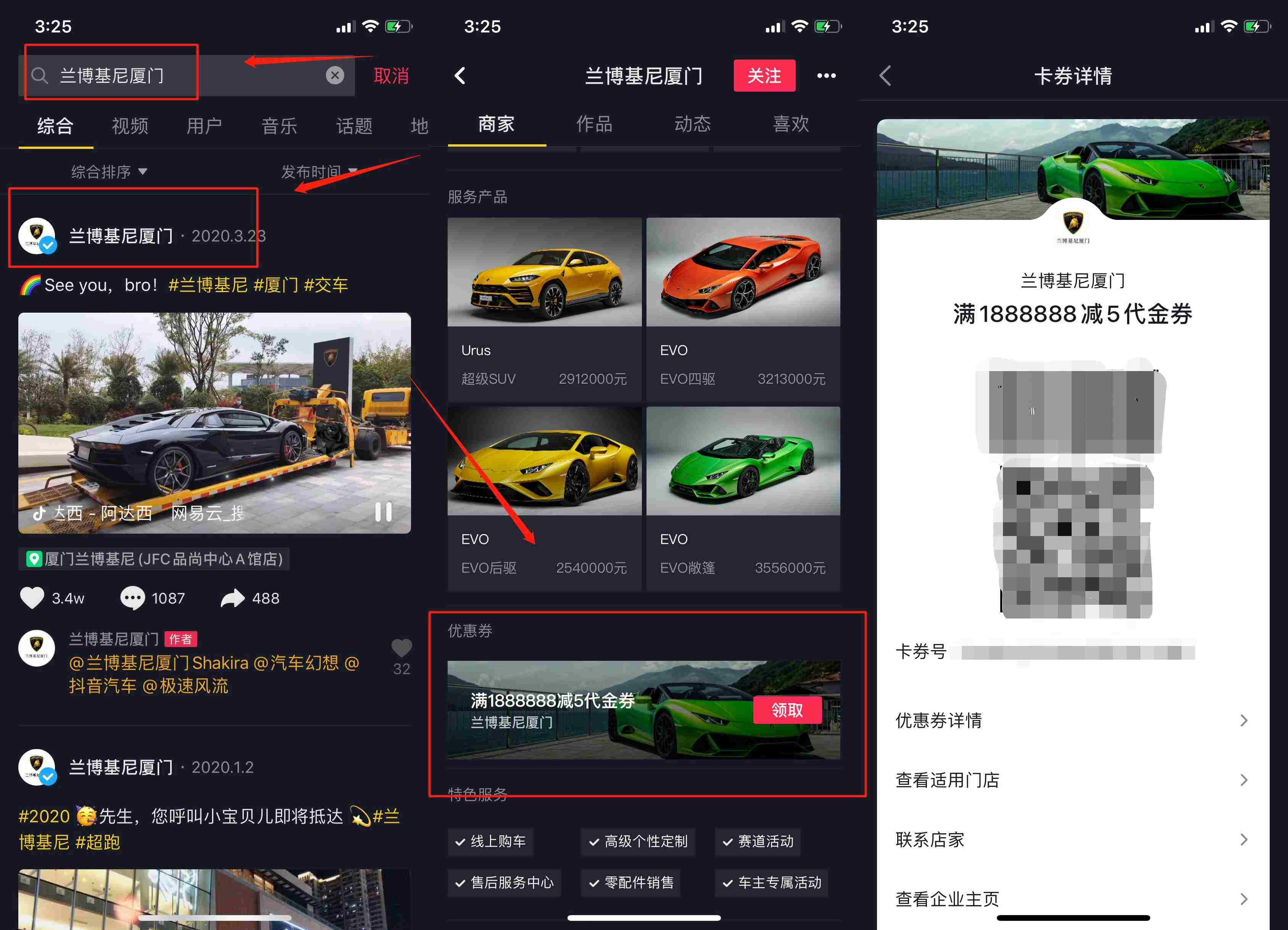Tap the battery icon in left status bar
This screenshot has width=1288, height=930.
point(398,26)
